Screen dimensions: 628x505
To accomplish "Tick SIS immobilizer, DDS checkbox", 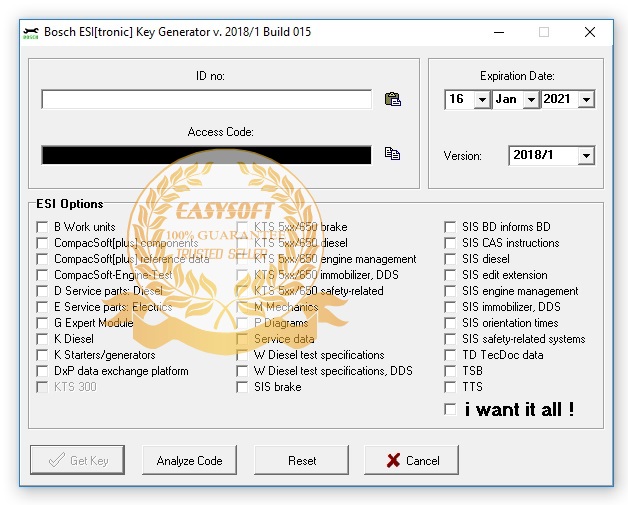I will tap(450, 307).
